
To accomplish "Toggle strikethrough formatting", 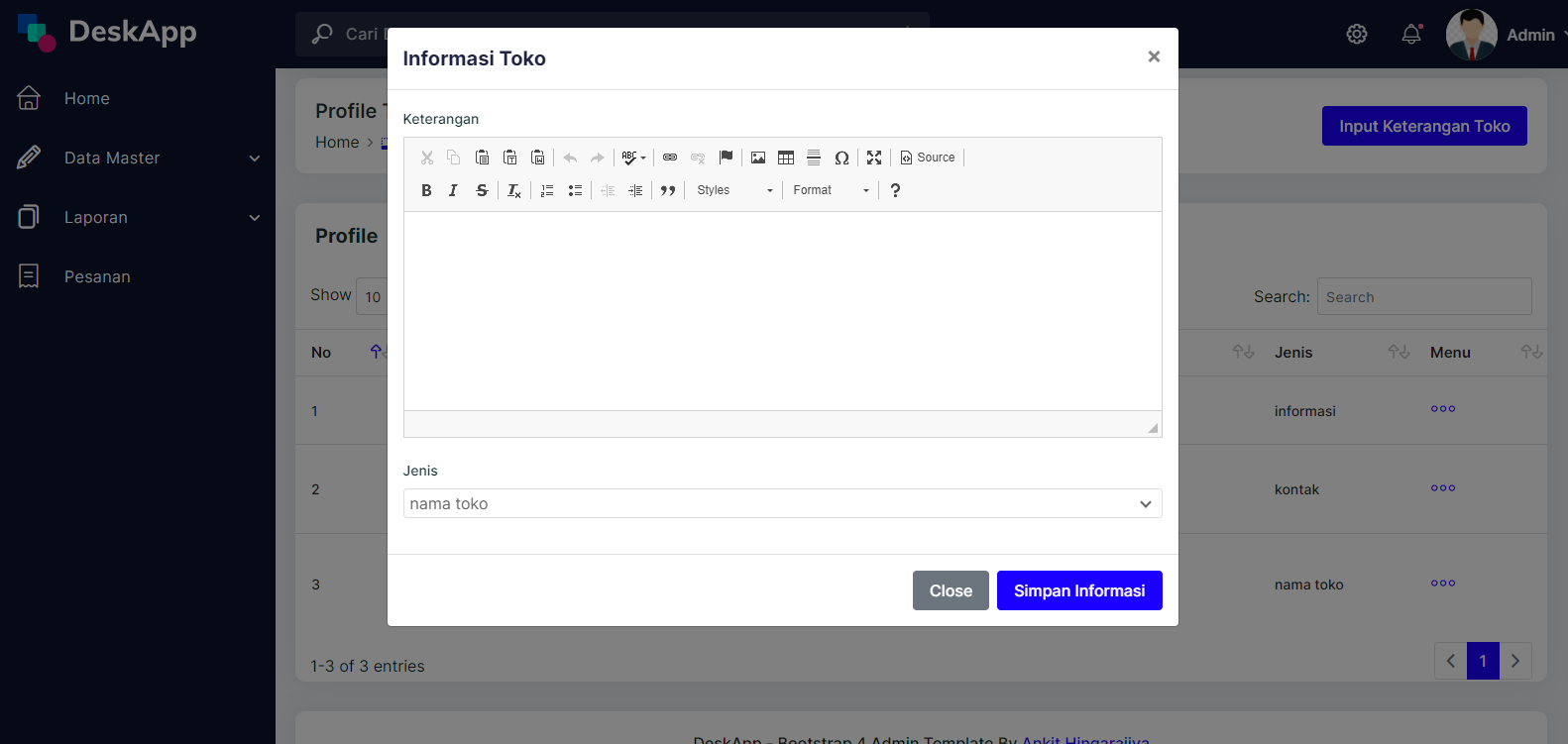I will click(x=482, y=190).
